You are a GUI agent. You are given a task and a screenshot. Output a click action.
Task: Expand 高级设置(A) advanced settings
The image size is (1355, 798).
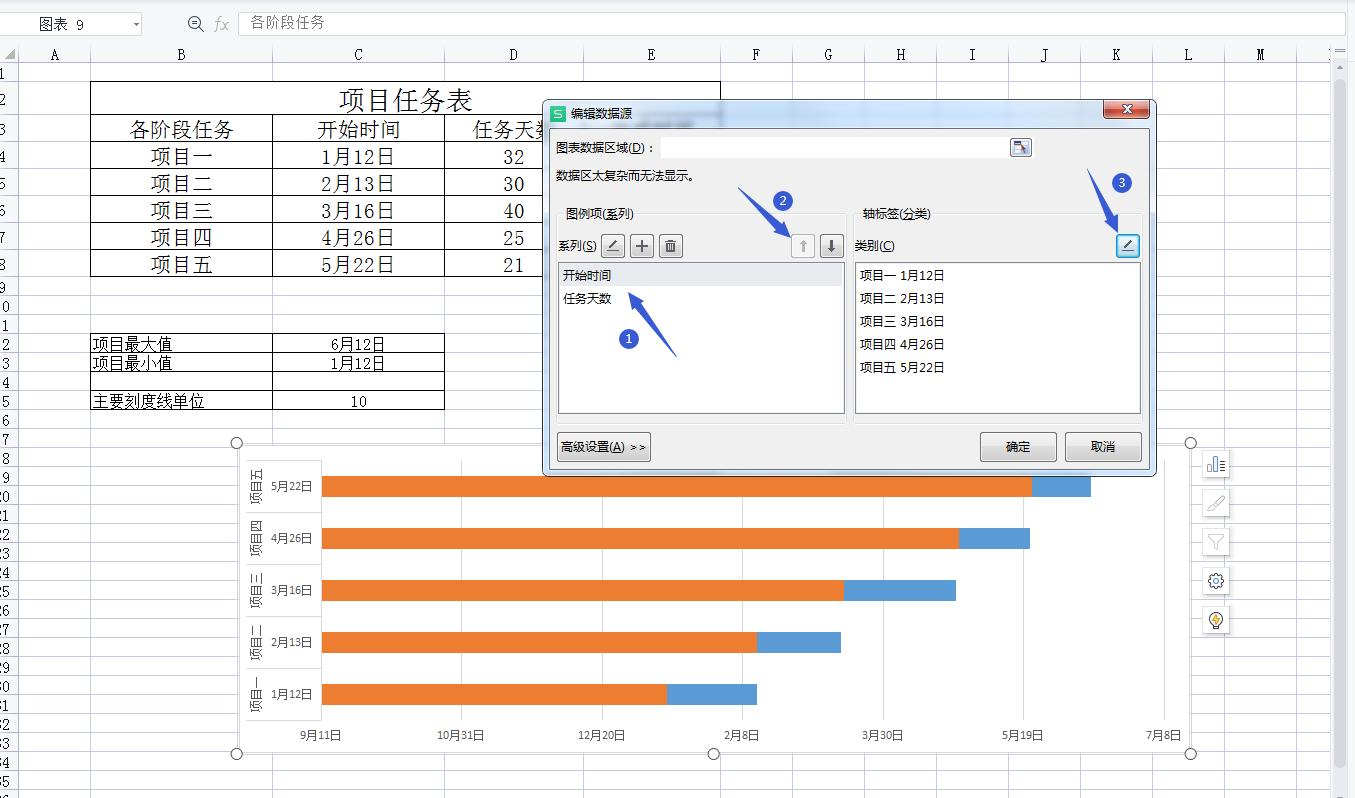(602, 447)
